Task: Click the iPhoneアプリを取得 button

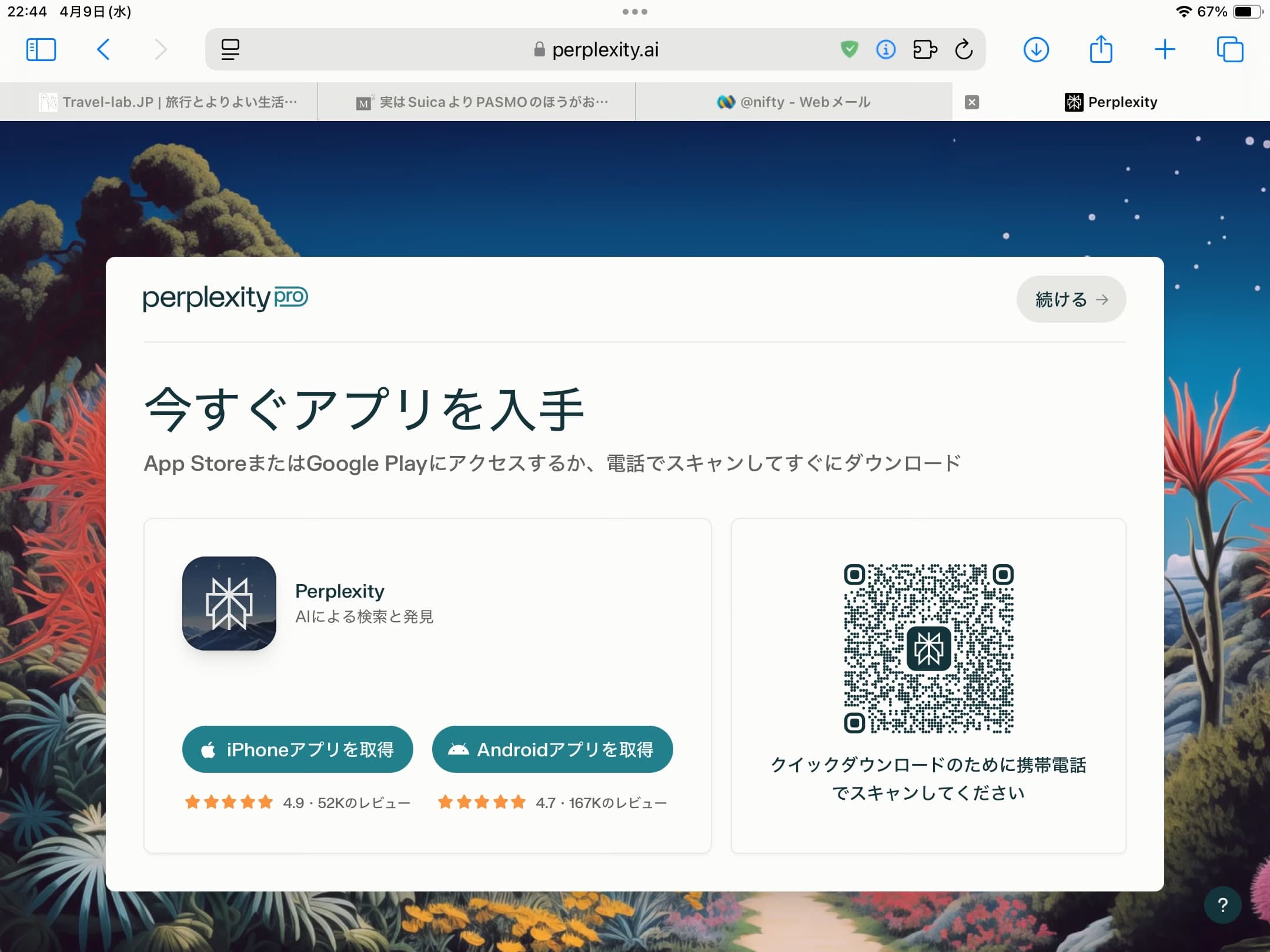Action: (298, 749)
